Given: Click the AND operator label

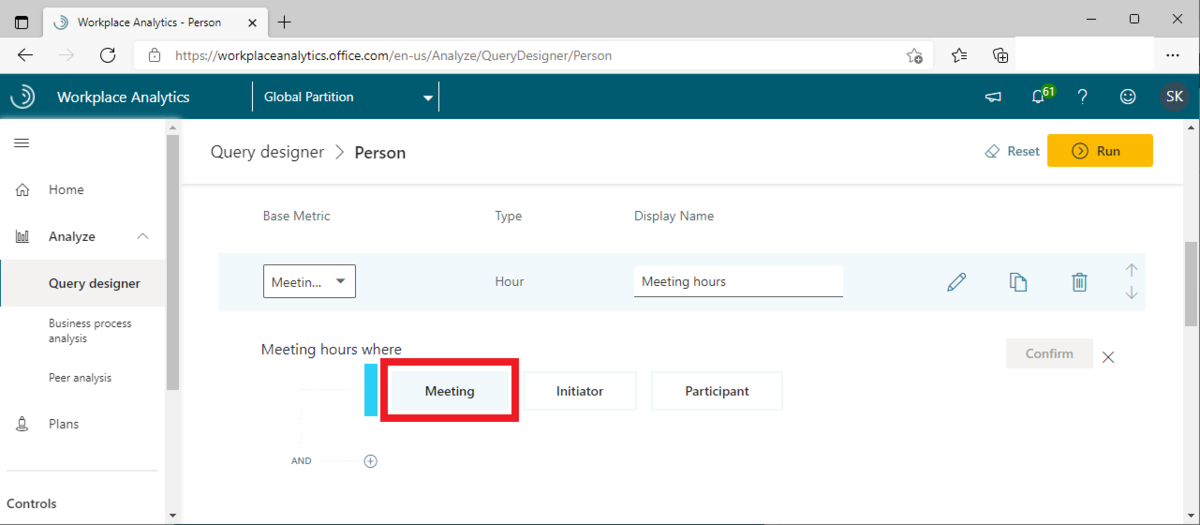Looking at the screenshot, I should tap(301, 461).
